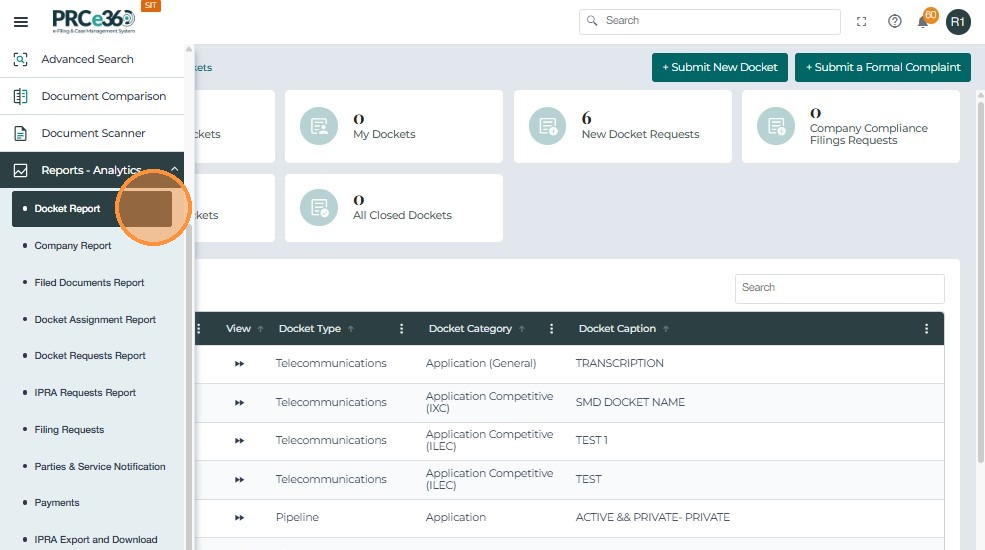985x550 pixels.
Task: Click Submit New Docket button
Action: point(719,67)
